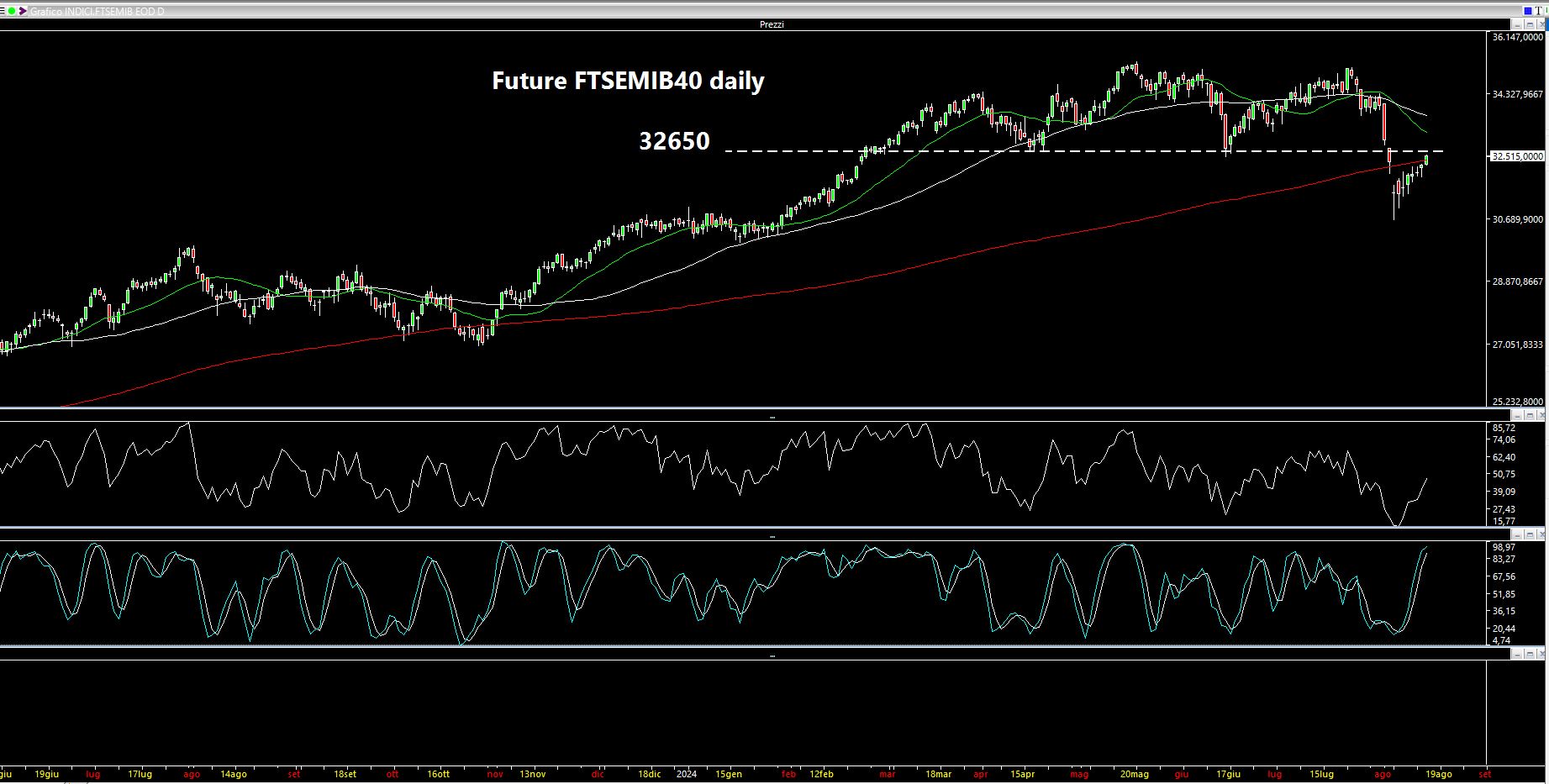Click the 19ago date on time axis
The width and height of the screenshot is (1549, 784).
(1438, 774)
